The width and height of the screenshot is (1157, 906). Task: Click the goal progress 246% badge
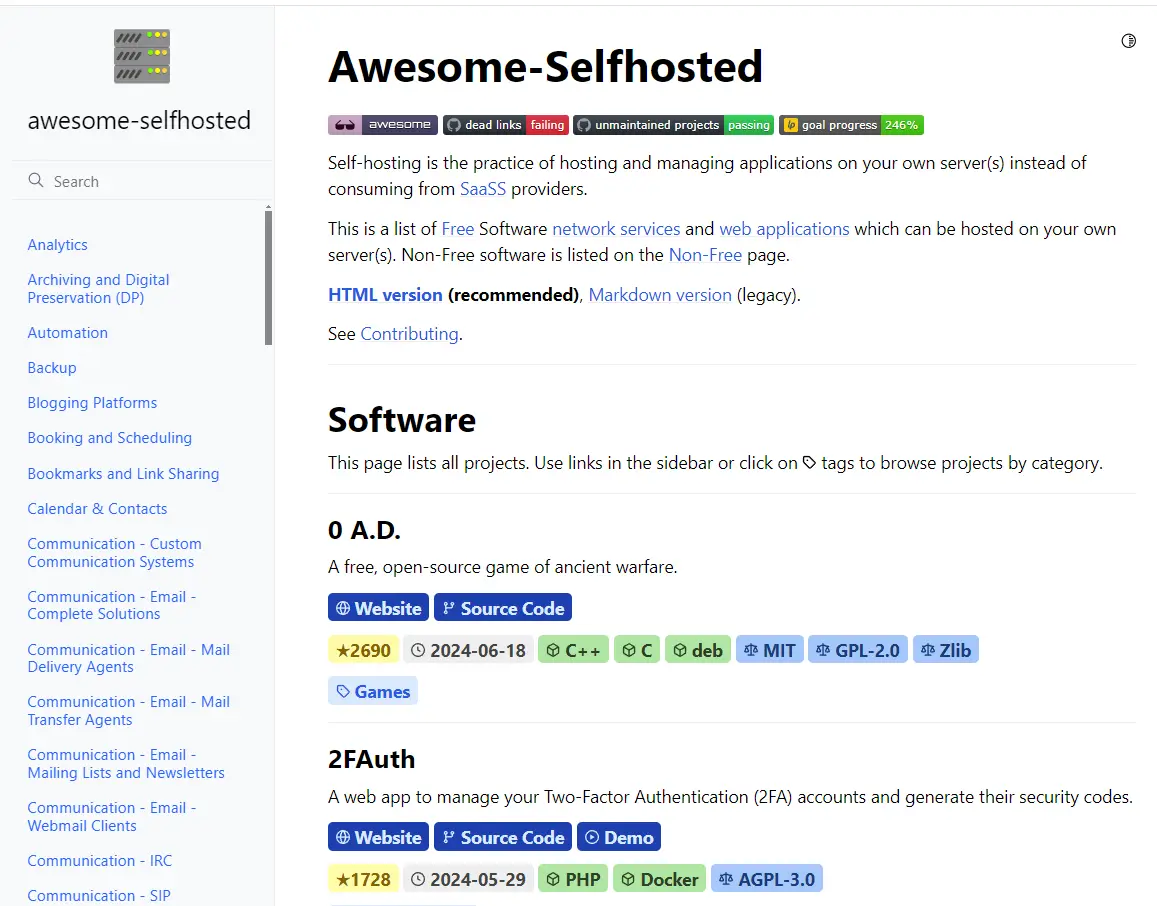pos(850,125)
